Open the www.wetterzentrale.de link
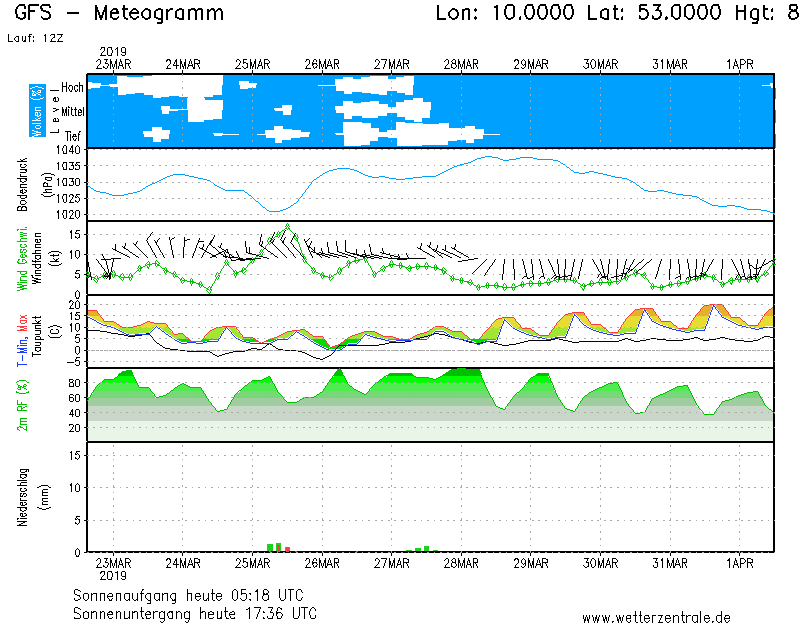This screenshot has height=625, width=800. [x=656, y=617]
